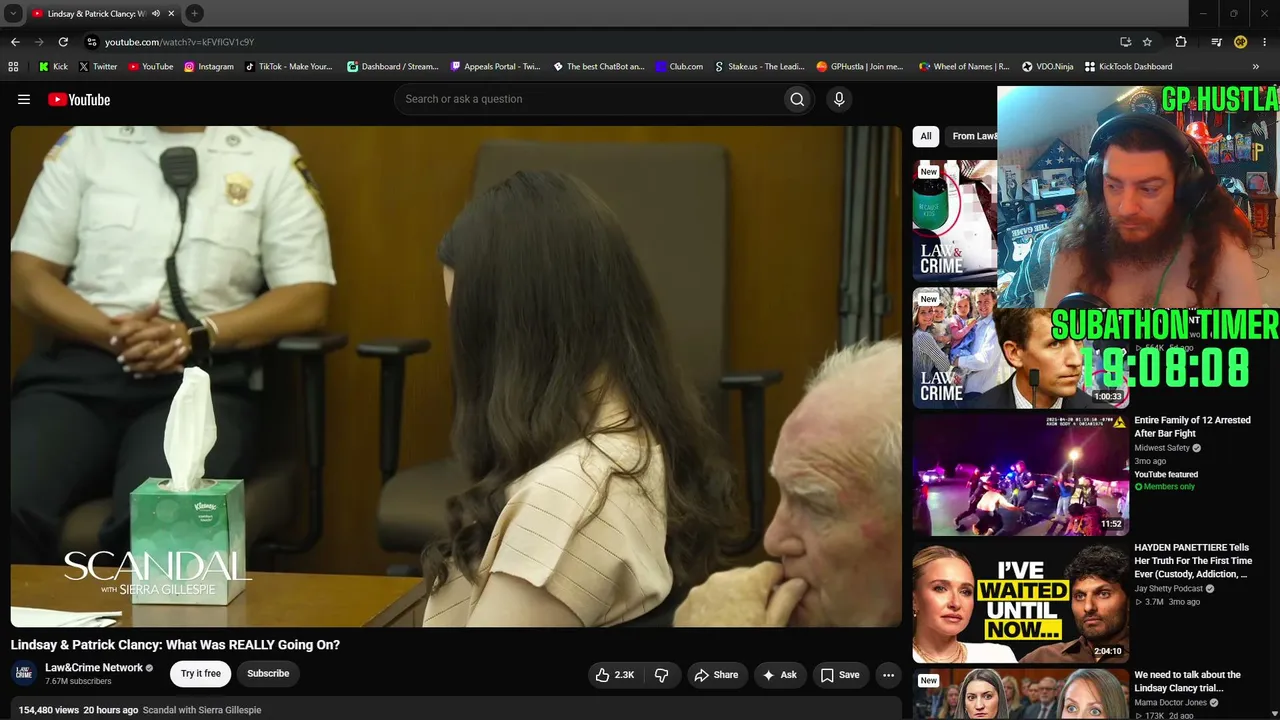Open the Kick bookmark
Viewport: 1280px width, 720px height.
tap(53, 67)
